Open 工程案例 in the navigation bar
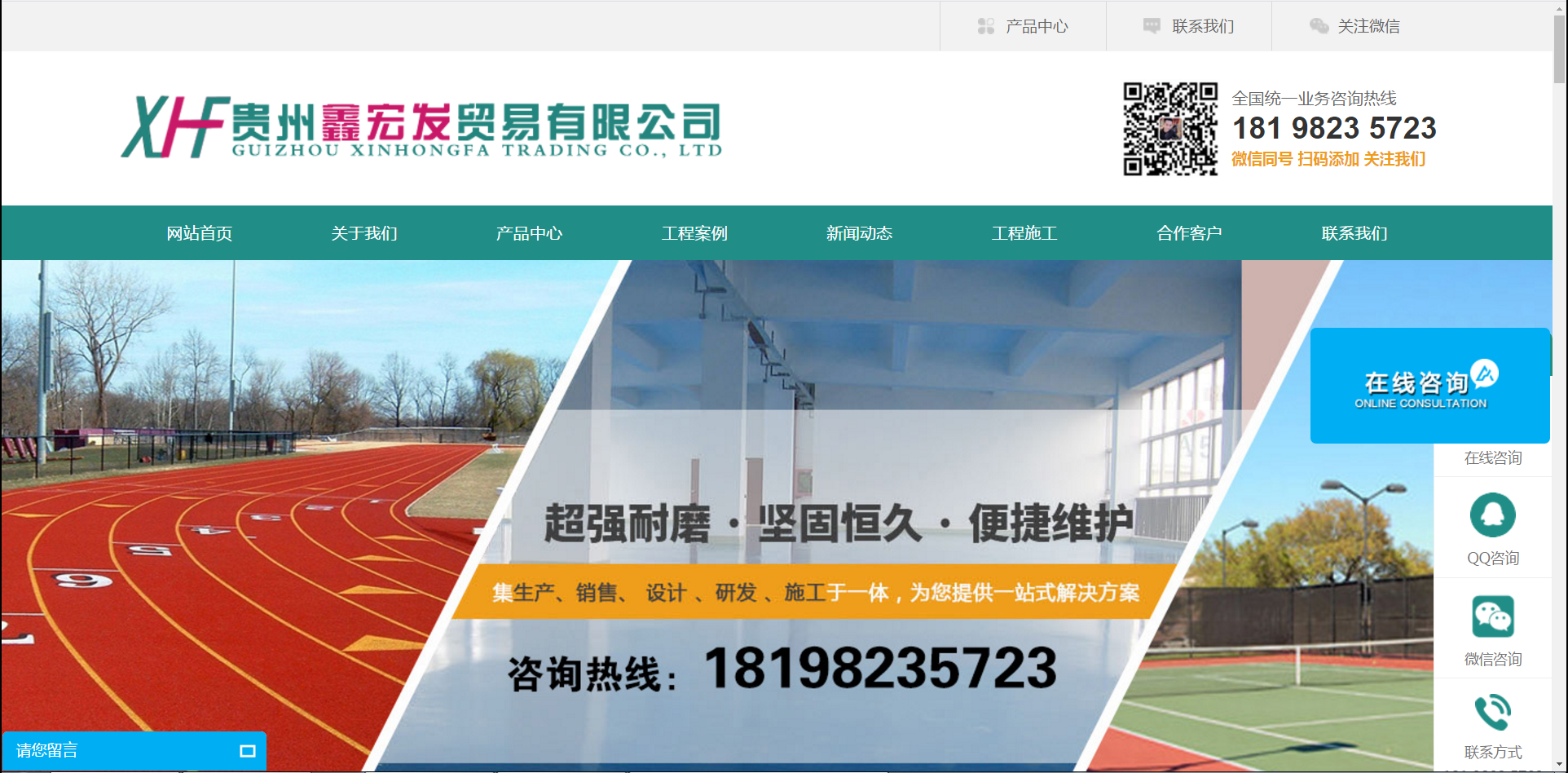 pyautogui.click(x=694, y=233)
